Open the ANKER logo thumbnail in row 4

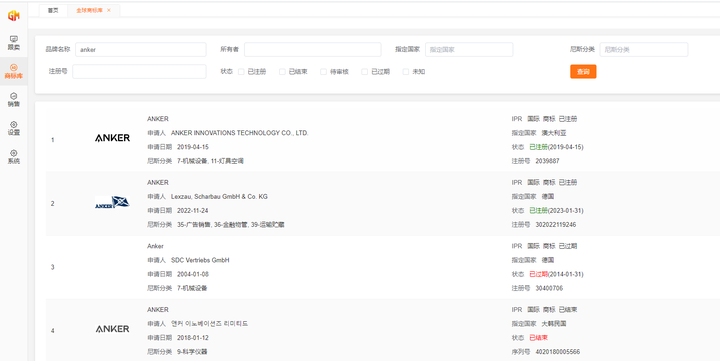click(x=112, y=329)
